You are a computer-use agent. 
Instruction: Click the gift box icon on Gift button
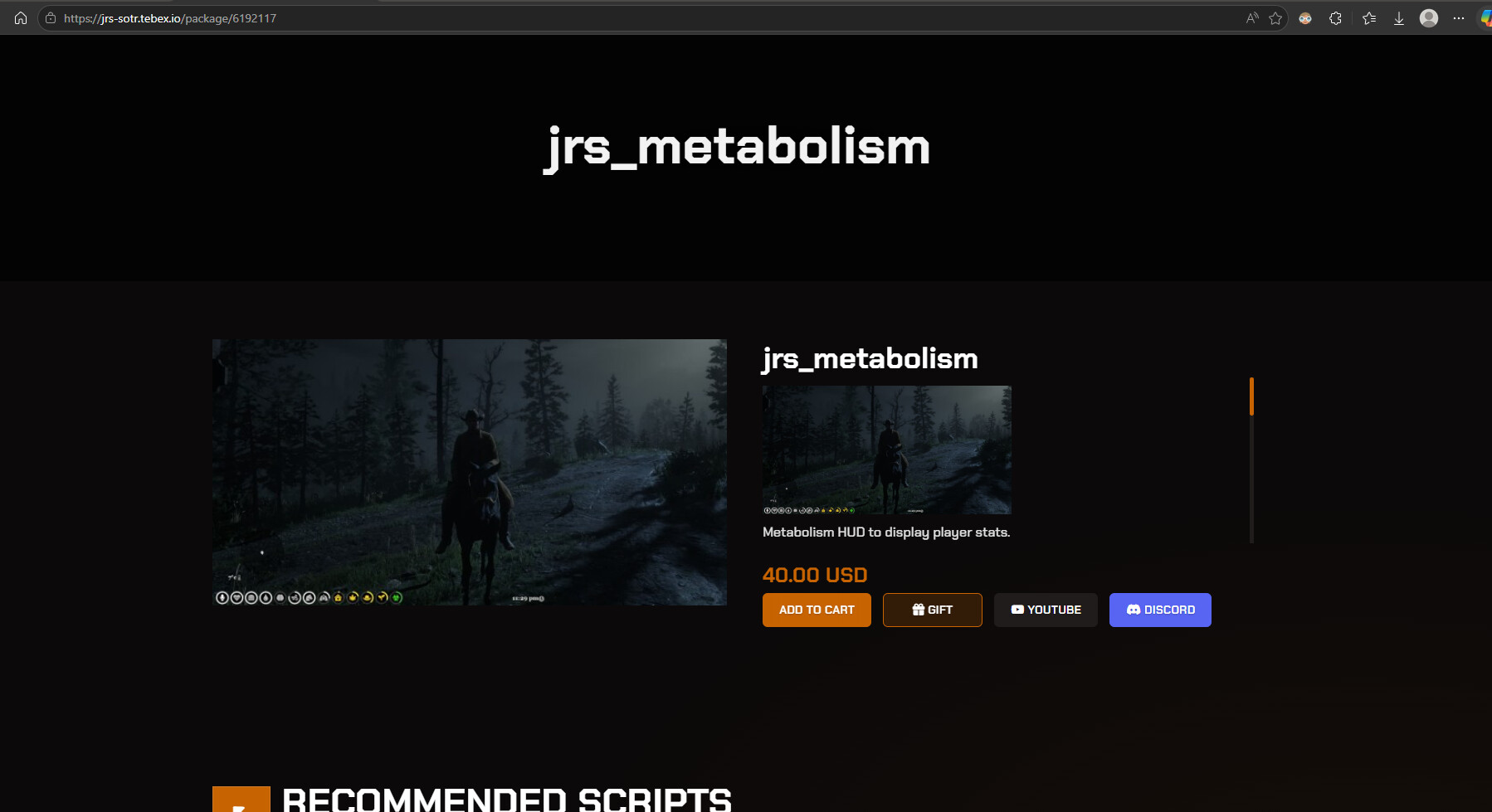point(919,610)
